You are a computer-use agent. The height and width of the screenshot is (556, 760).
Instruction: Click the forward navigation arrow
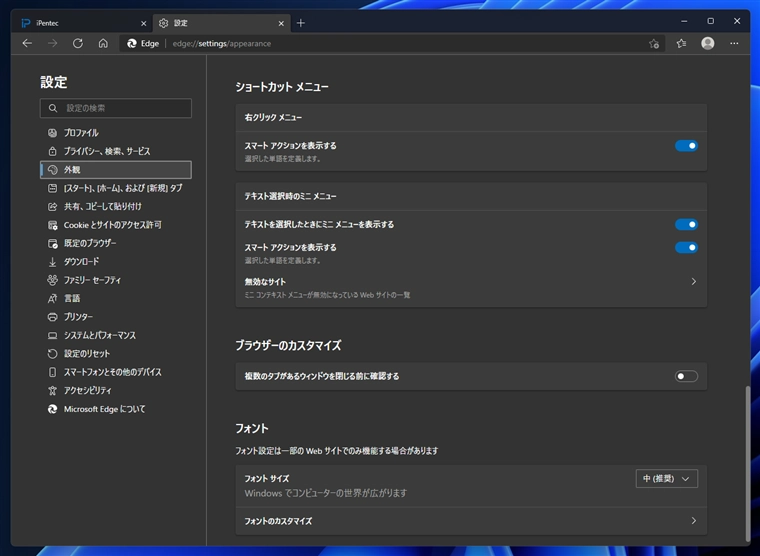point(52,44)
